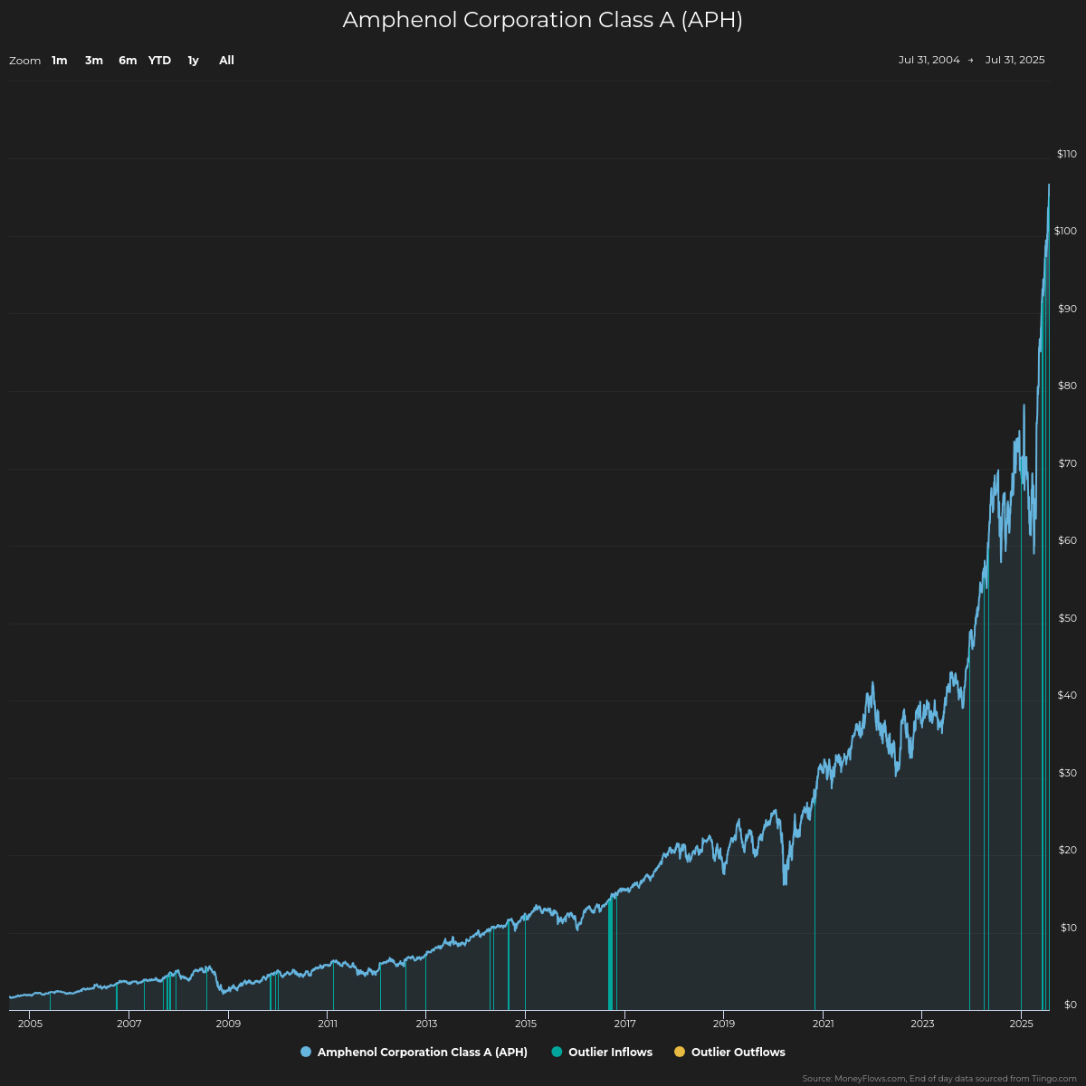Click the $110 y-axis label
Image resolution: width=1086 pixels, height=1086 pixels.
(1067, 154)
